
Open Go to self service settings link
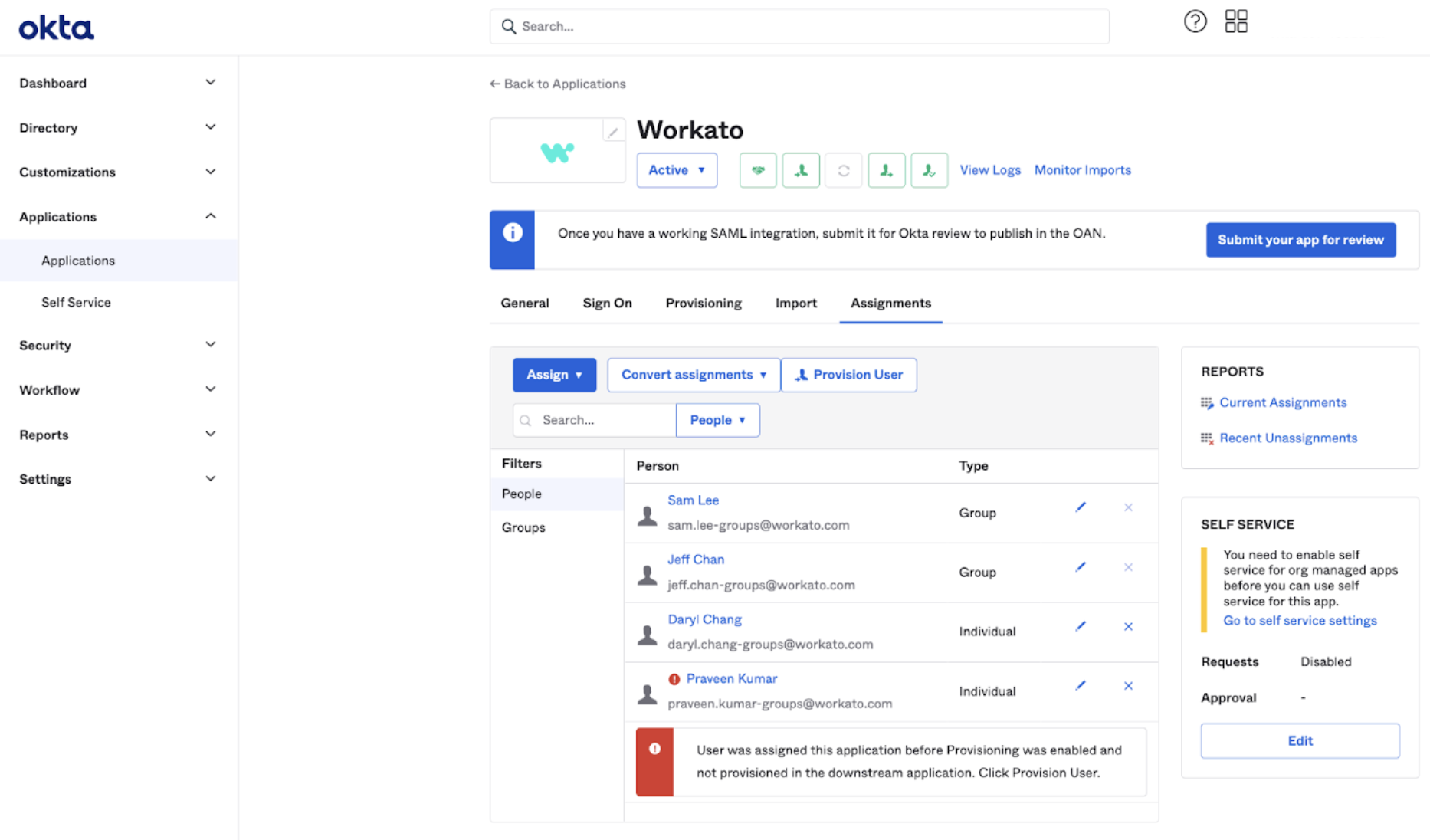pyautogui.click(x=1299, y=621)
